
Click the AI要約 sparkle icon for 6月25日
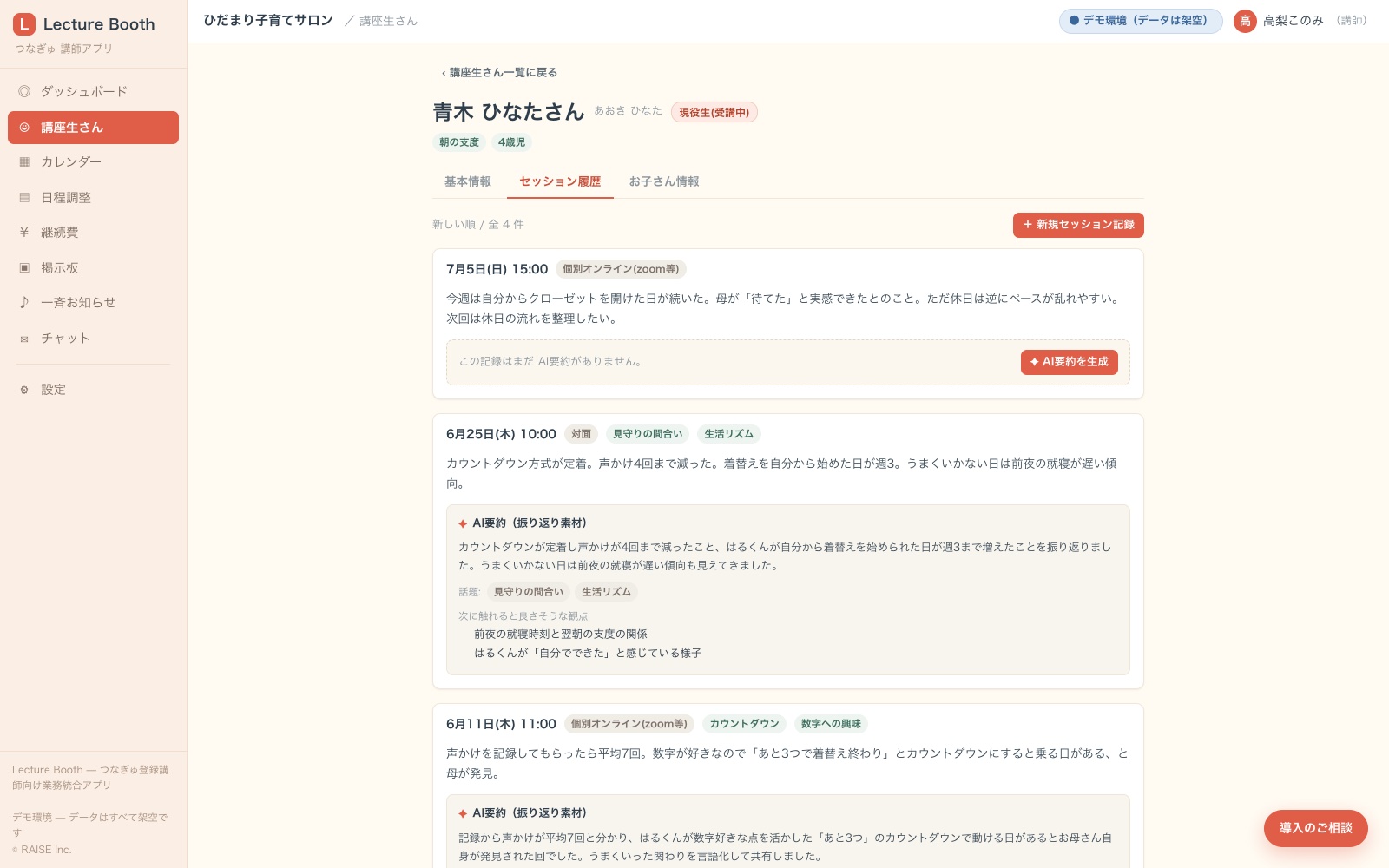point(463,523)
